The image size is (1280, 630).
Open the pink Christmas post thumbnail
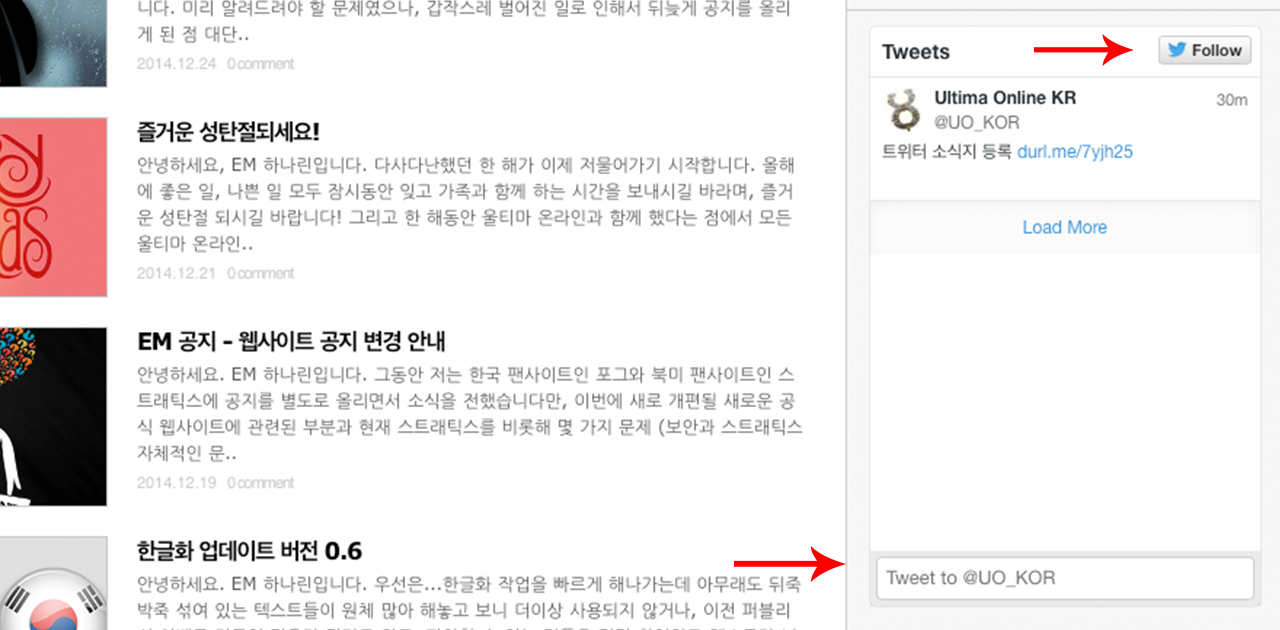pos(53,207)
